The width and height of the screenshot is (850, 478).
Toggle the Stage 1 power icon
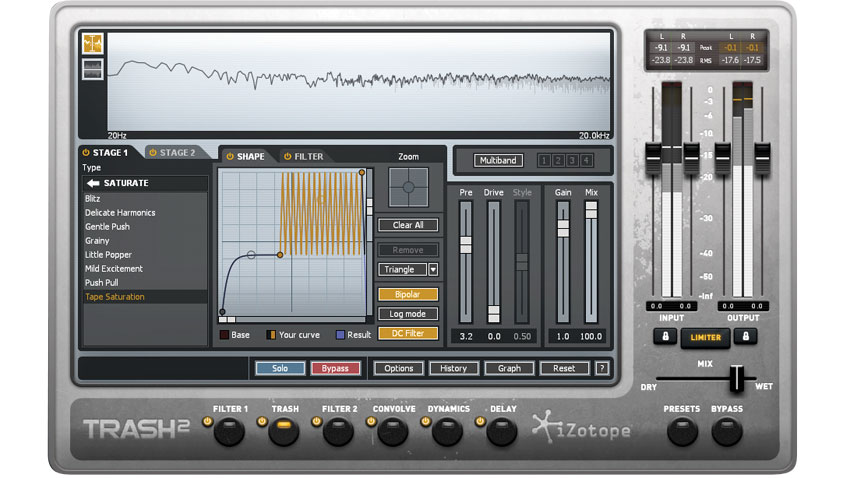pos(86,153)
